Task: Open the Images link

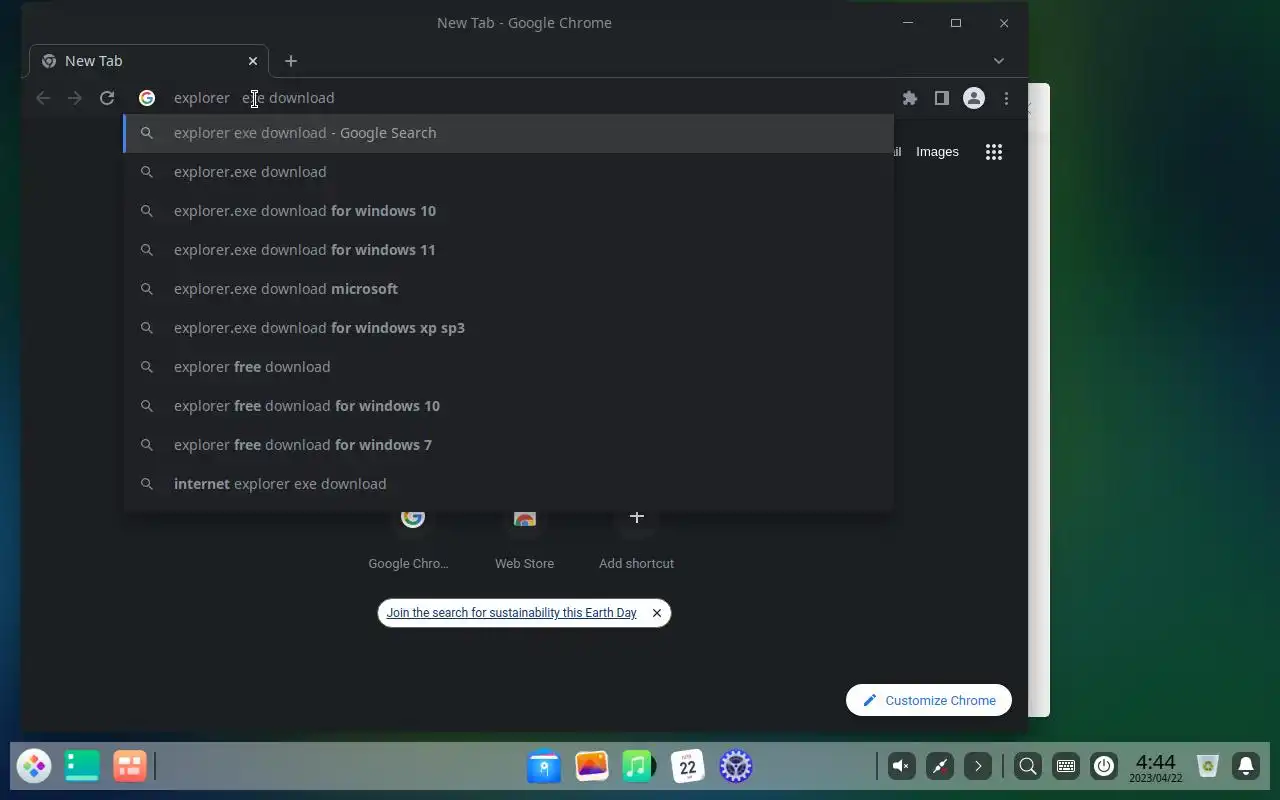Action: 937,152
